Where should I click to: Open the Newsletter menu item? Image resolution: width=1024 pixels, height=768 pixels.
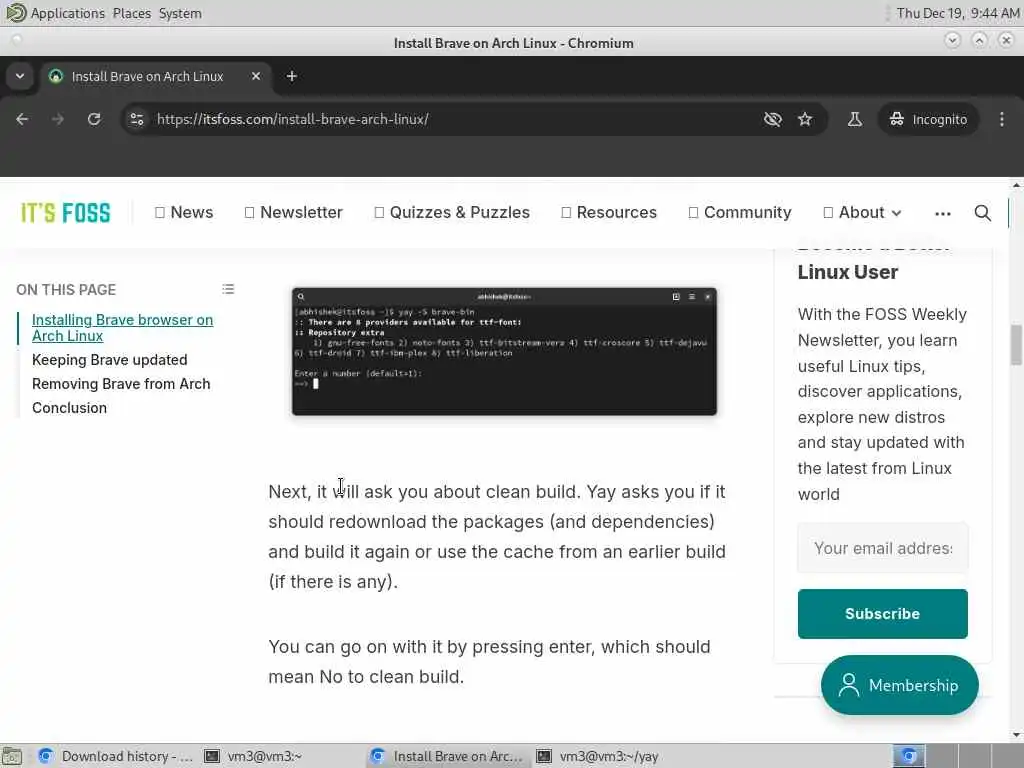pos(293,212)
